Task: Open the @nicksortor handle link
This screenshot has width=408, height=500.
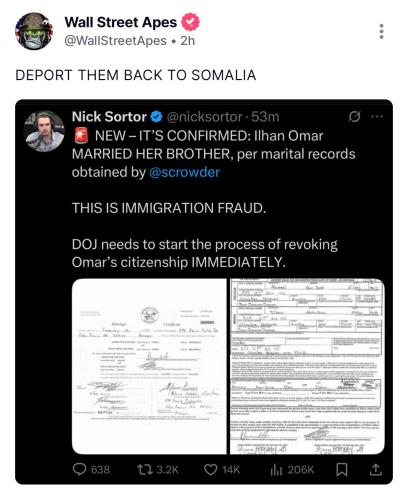Action: tap(204, 117)
